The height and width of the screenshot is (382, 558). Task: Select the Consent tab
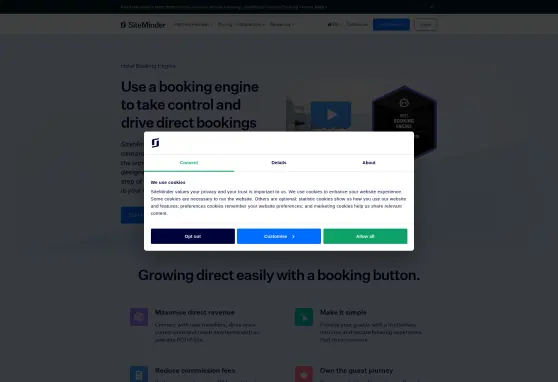(189, 163)
